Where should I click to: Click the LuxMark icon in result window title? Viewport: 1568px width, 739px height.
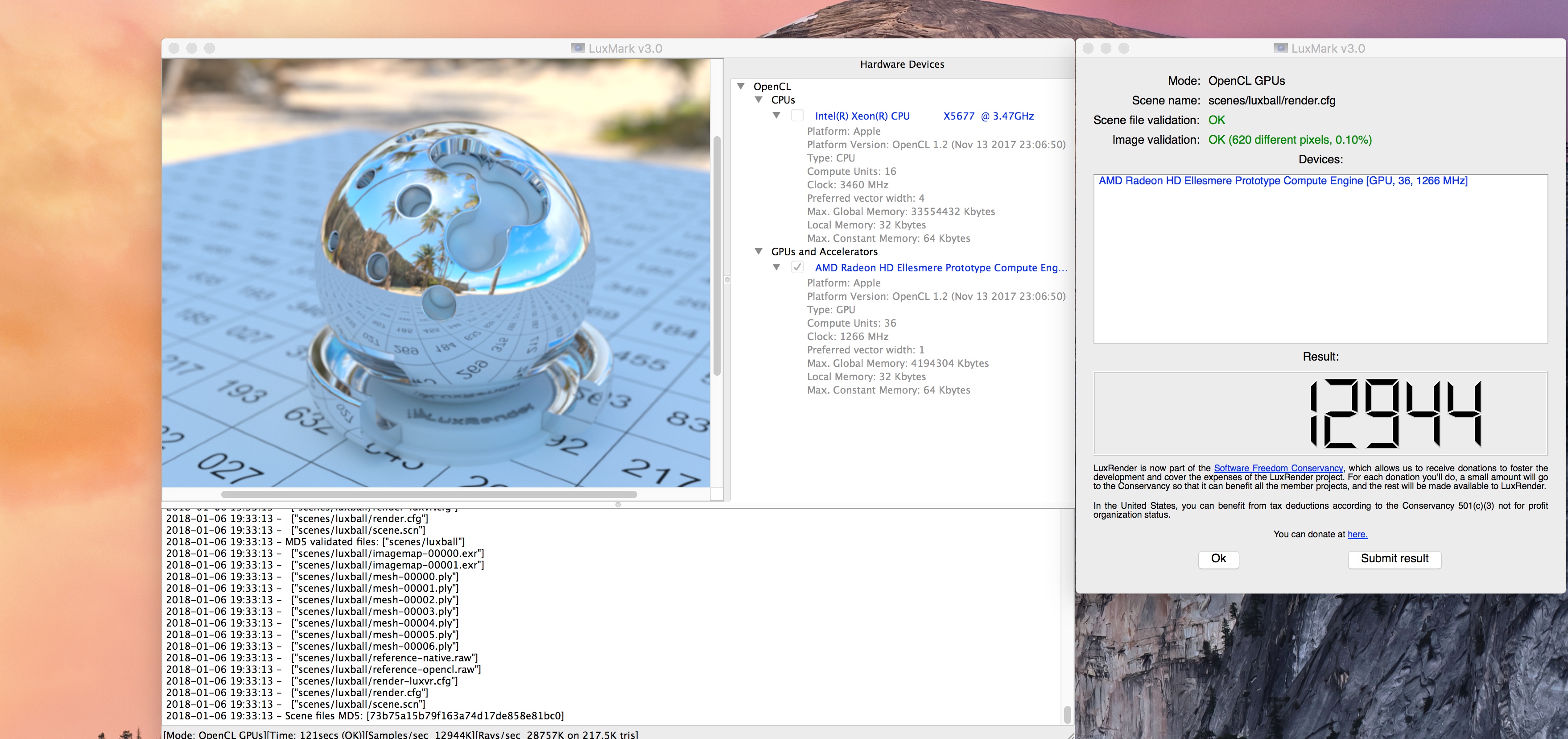coord(1280,48)
